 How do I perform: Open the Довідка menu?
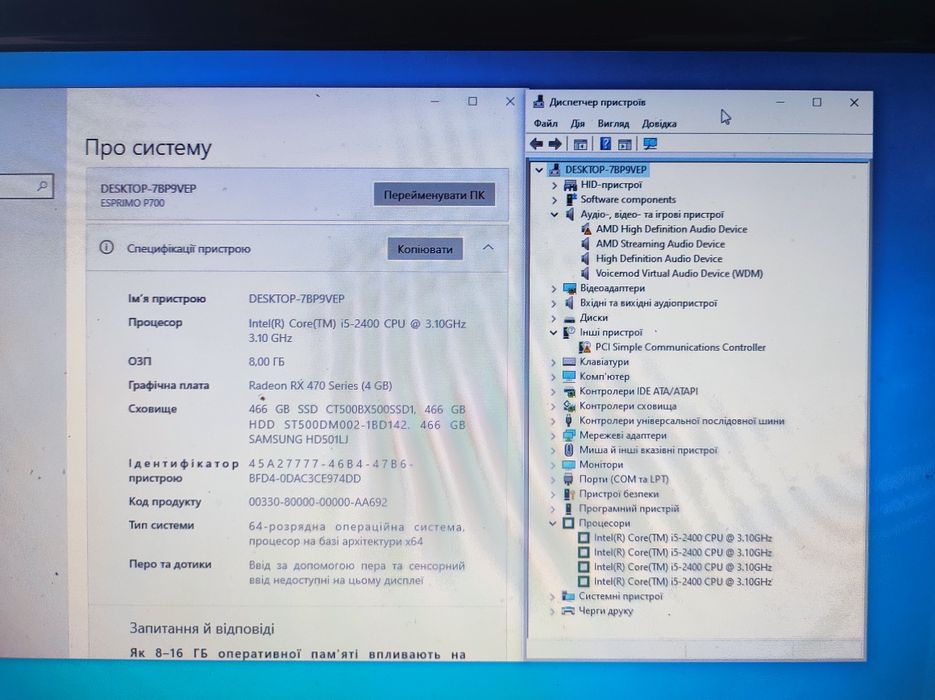click(x=659, y=123)
